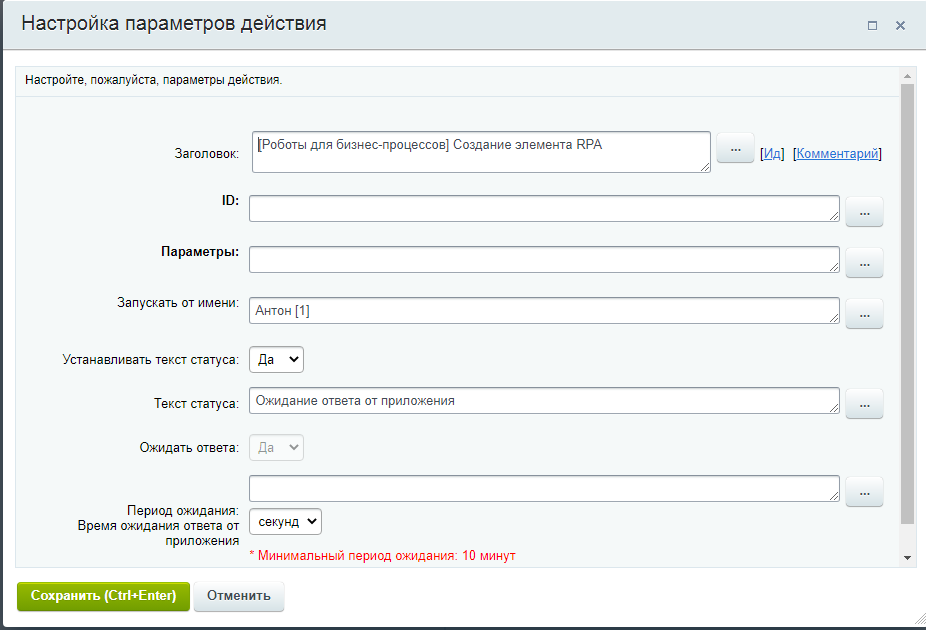Click into the ID input field
This screenshot has width=926, height=630.
coord(544,208)
